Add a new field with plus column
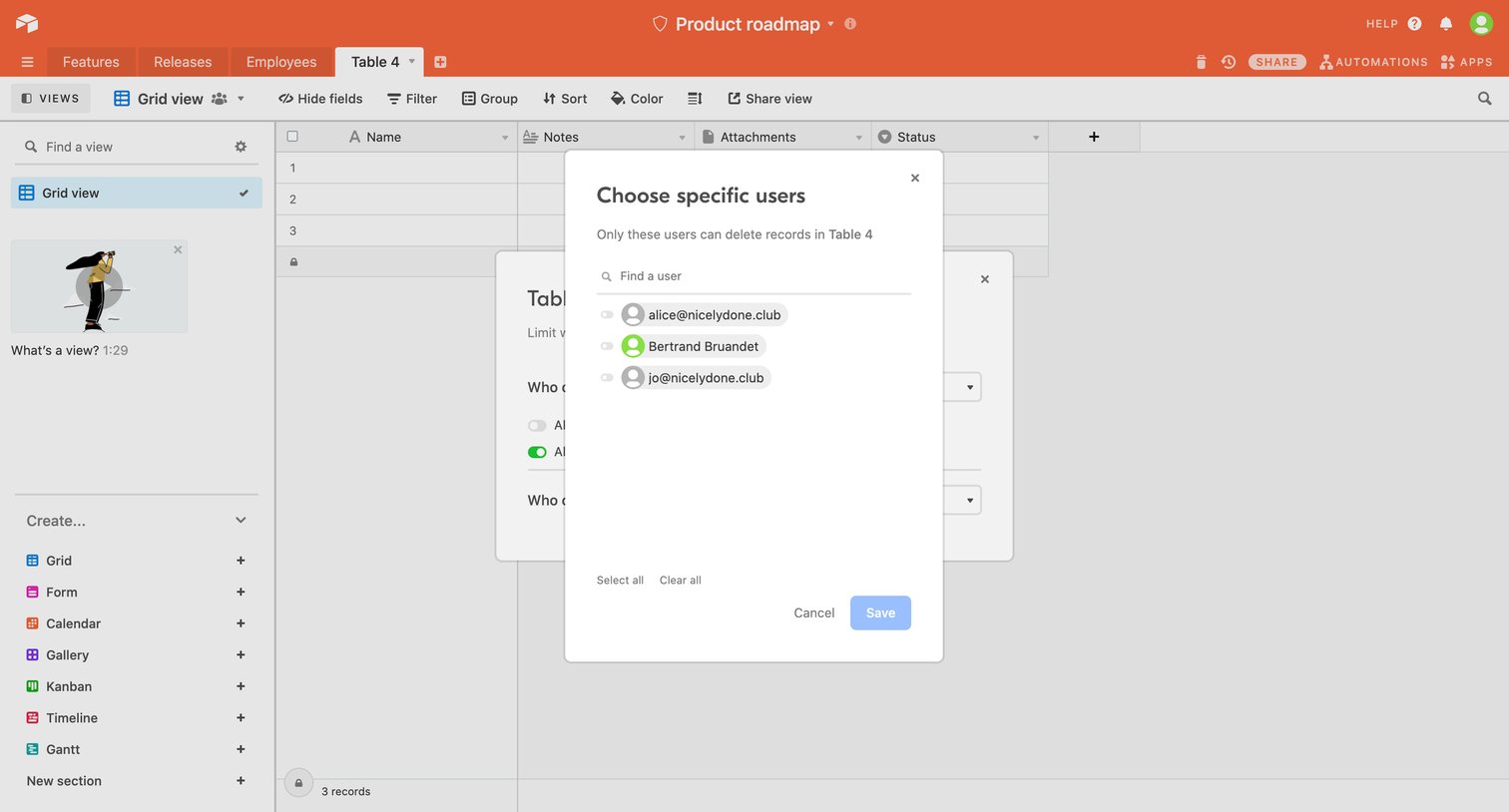Screen dimensions: 1509x812 point(1094,137)
